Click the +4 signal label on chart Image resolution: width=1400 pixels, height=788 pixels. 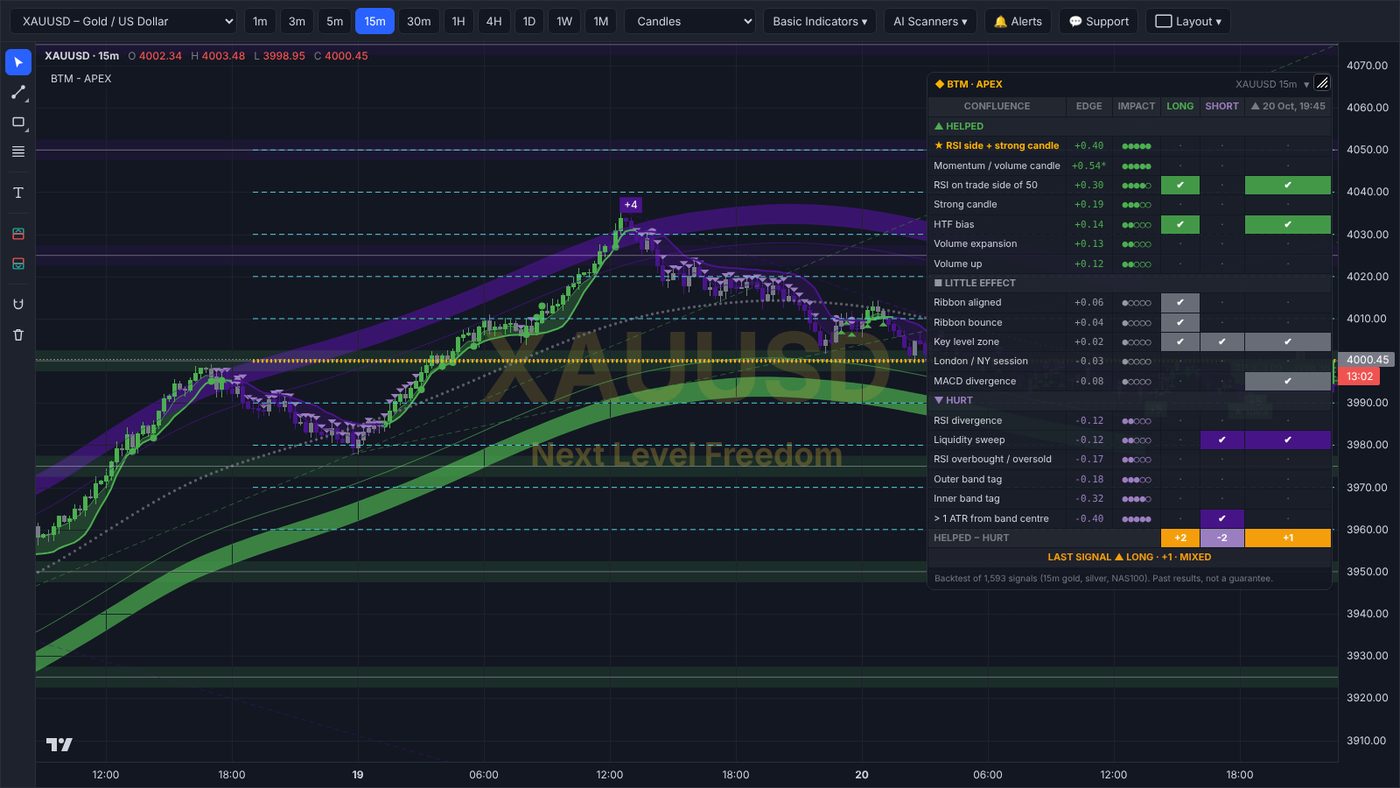tap(630, 205)
